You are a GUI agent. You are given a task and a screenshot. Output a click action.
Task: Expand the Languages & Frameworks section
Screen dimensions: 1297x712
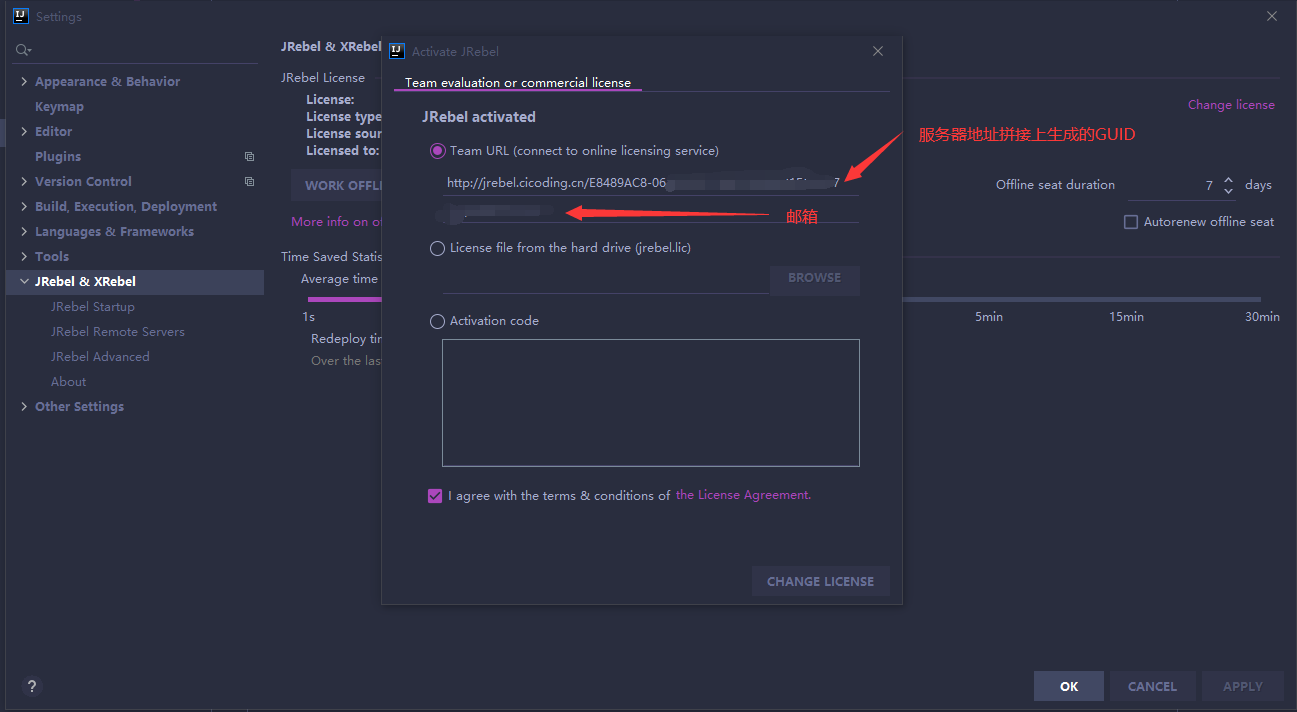(x=24, y=232)
